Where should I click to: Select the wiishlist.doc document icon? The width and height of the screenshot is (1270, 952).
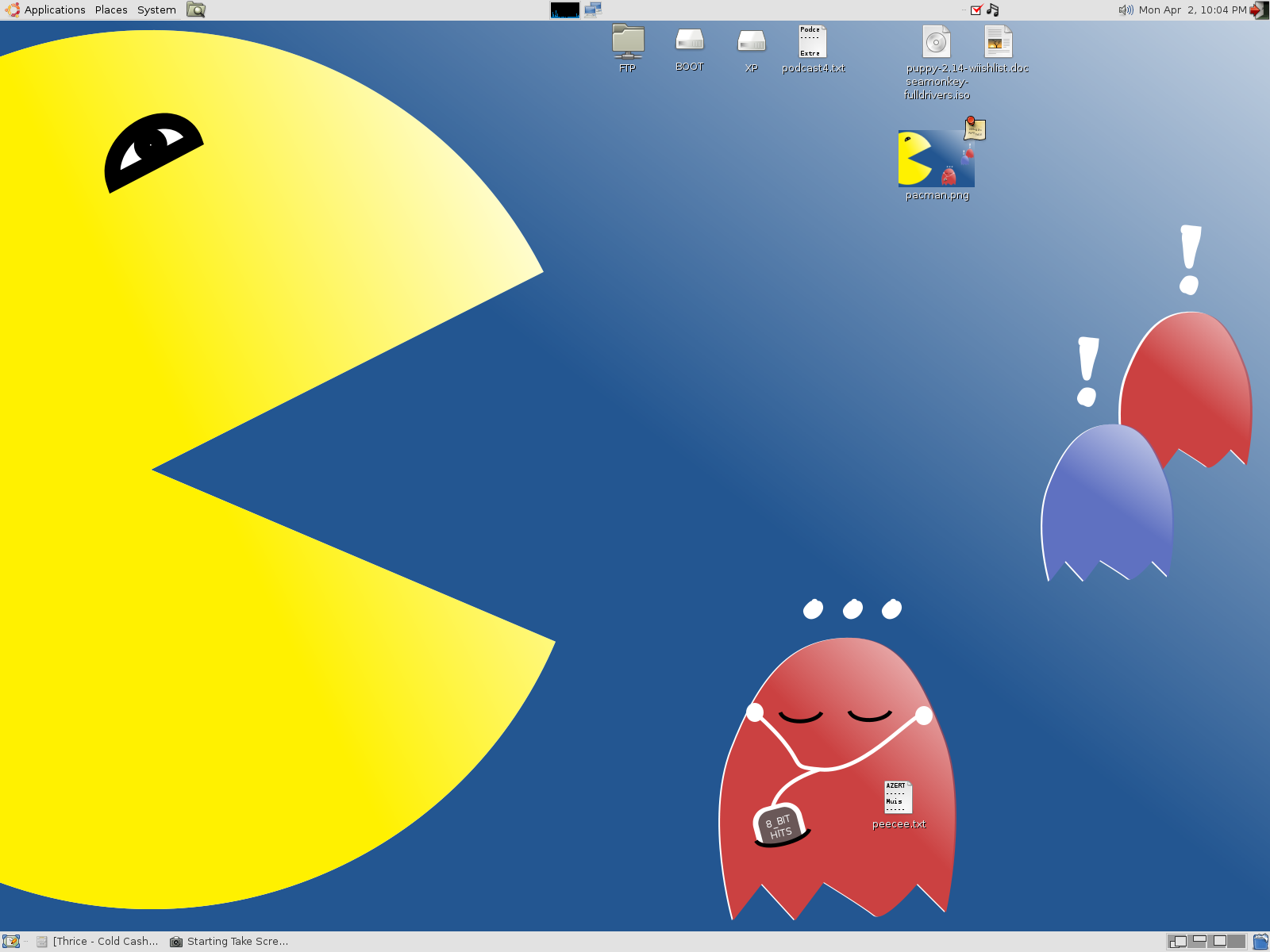(x=999, y=41)
